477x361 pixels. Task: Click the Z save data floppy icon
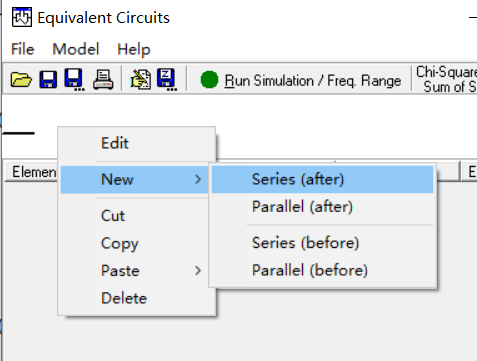point(167,80)
